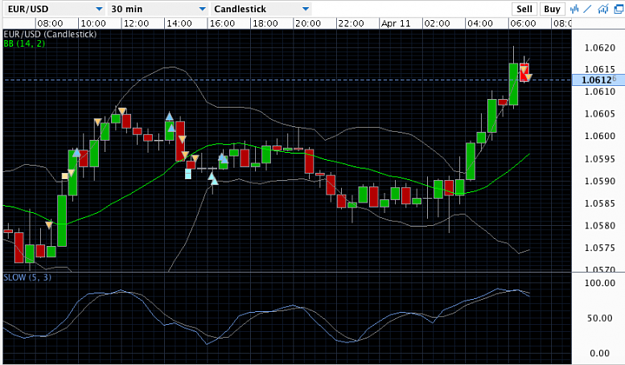Click the 1.0590 price level label

coord(600,181)
